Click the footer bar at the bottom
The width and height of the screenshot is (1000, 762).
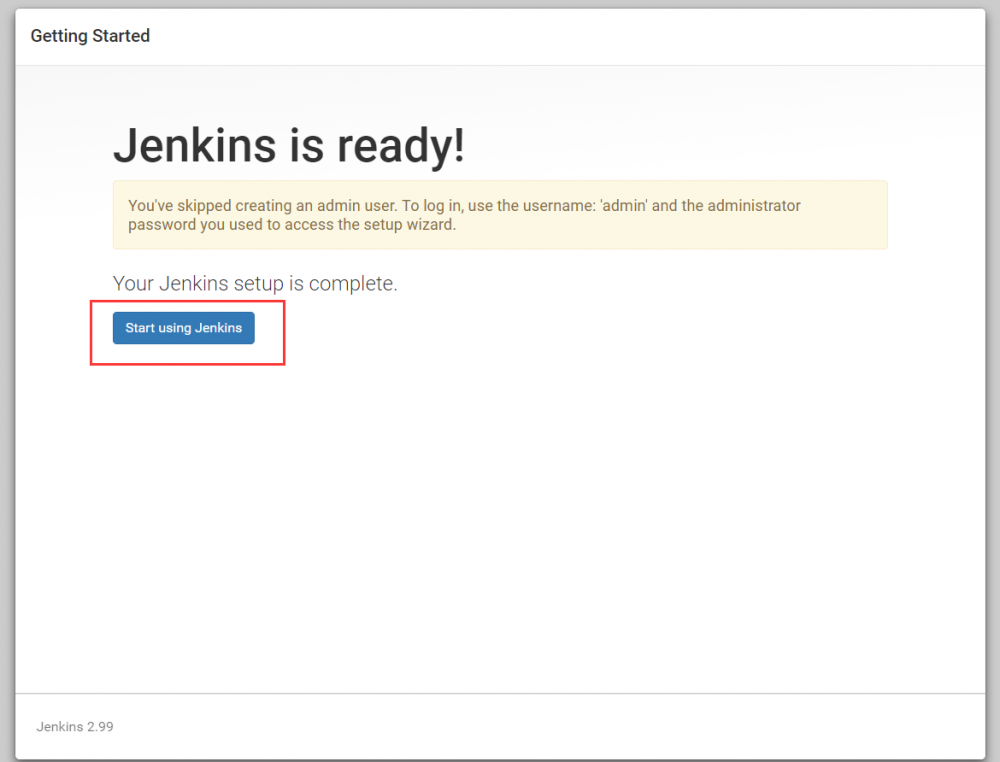(500, 726)
